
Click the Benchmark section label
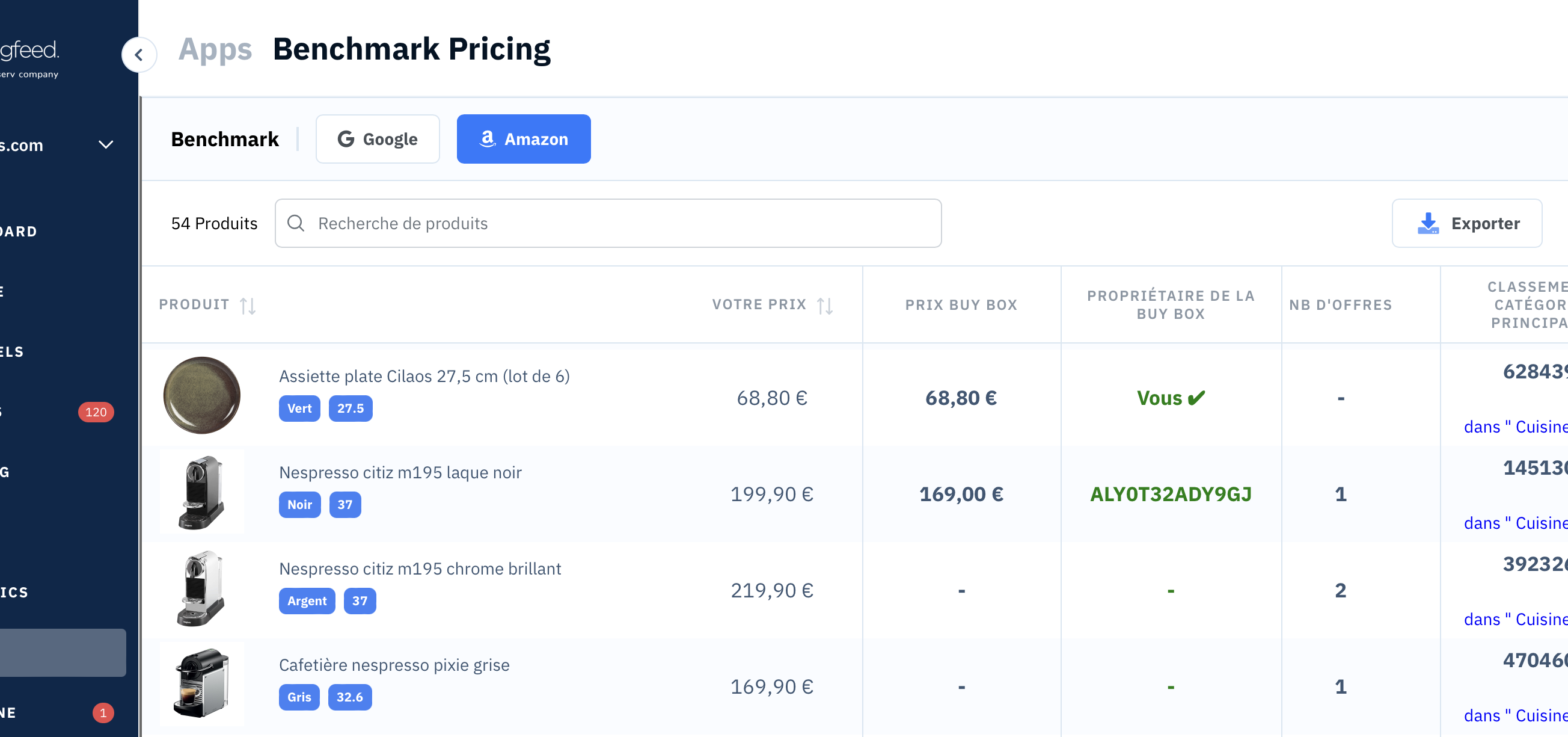point(225,139)
